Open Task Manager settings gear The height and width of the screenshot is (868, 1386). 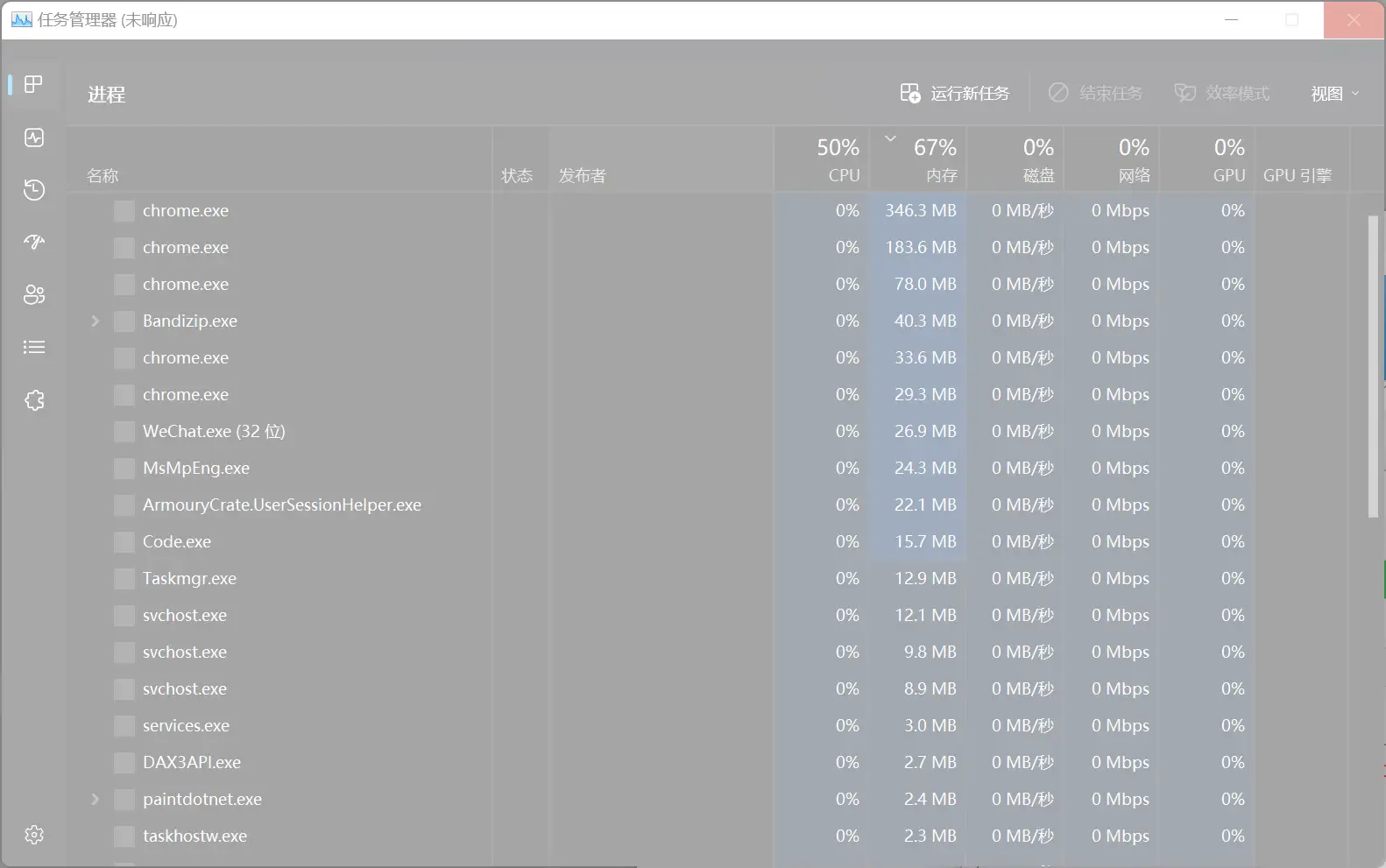pyautogui.click(x=34, y=835)
